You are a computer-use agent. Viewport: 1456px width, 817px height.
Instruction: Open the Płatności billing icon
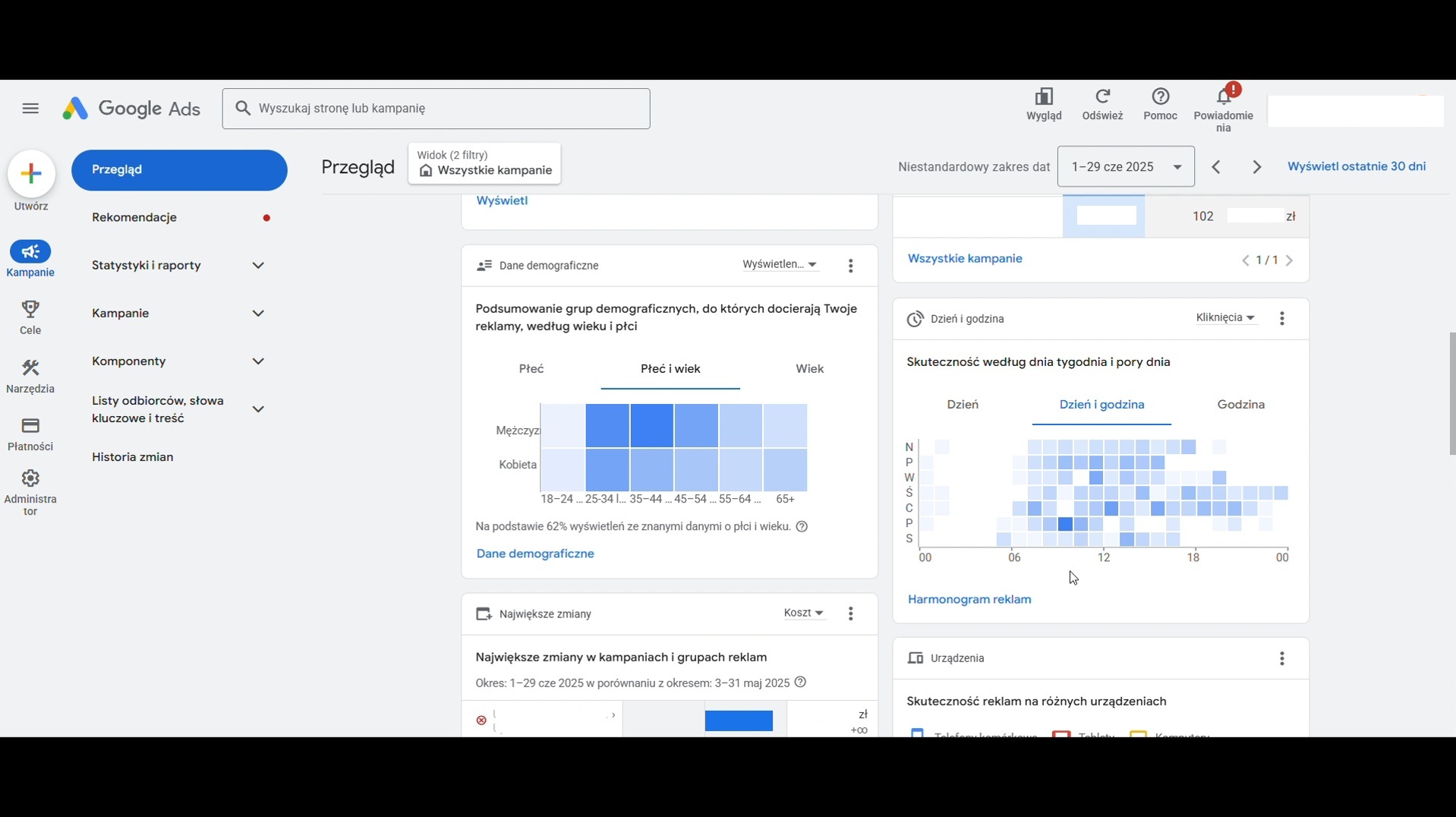(30, 426)
